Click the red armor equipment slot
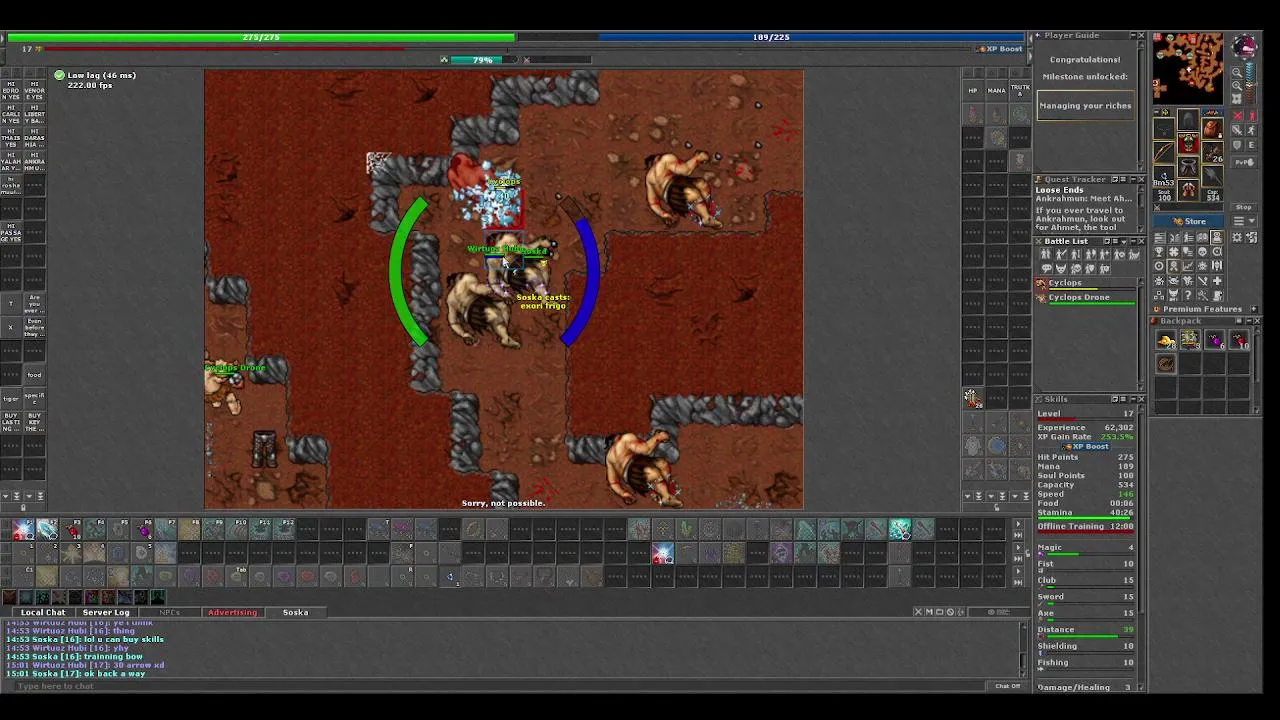 coord(1188,143)
